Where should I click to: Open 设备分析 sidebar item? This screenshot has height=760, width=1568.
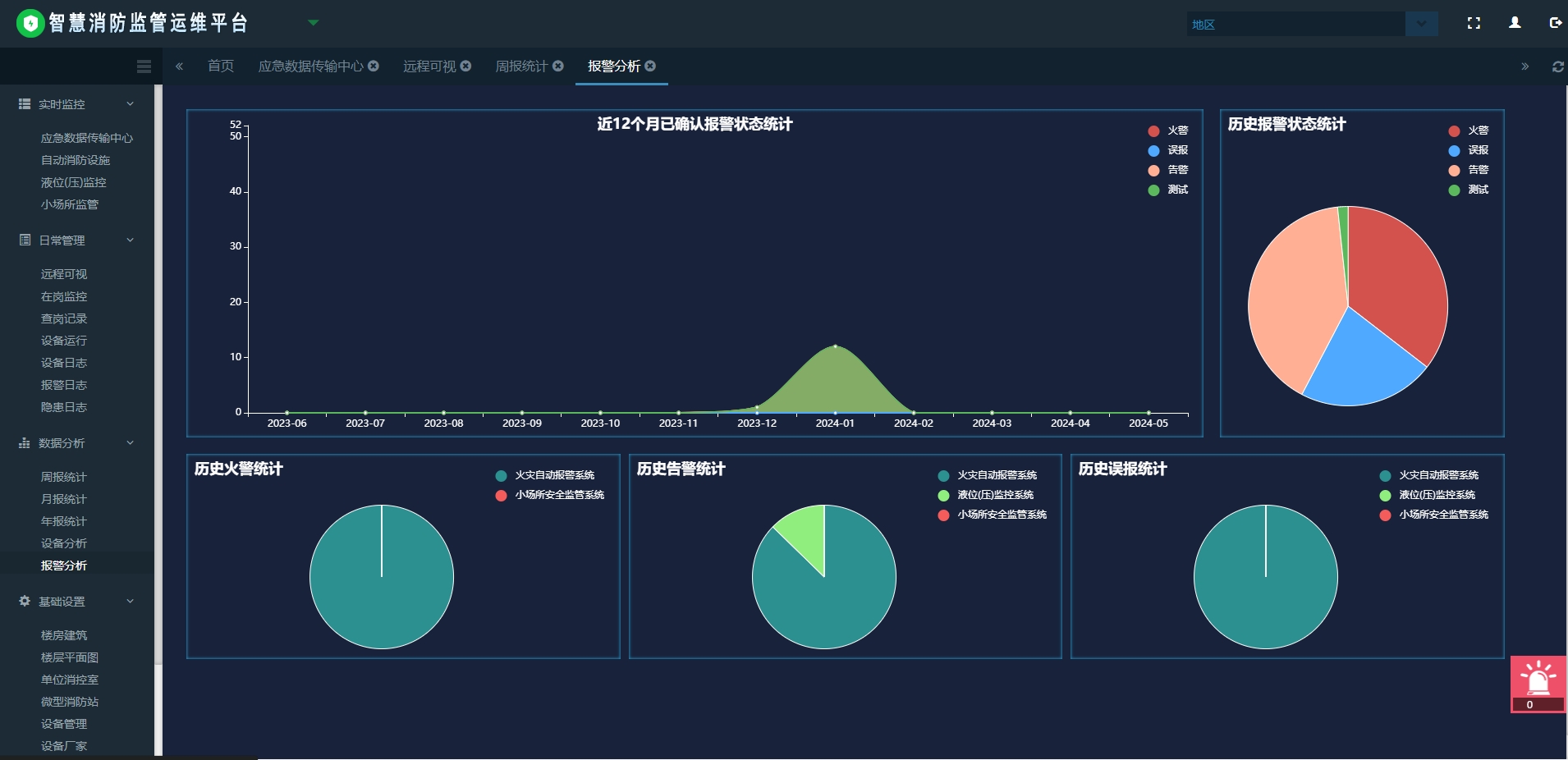click(64, 543)
